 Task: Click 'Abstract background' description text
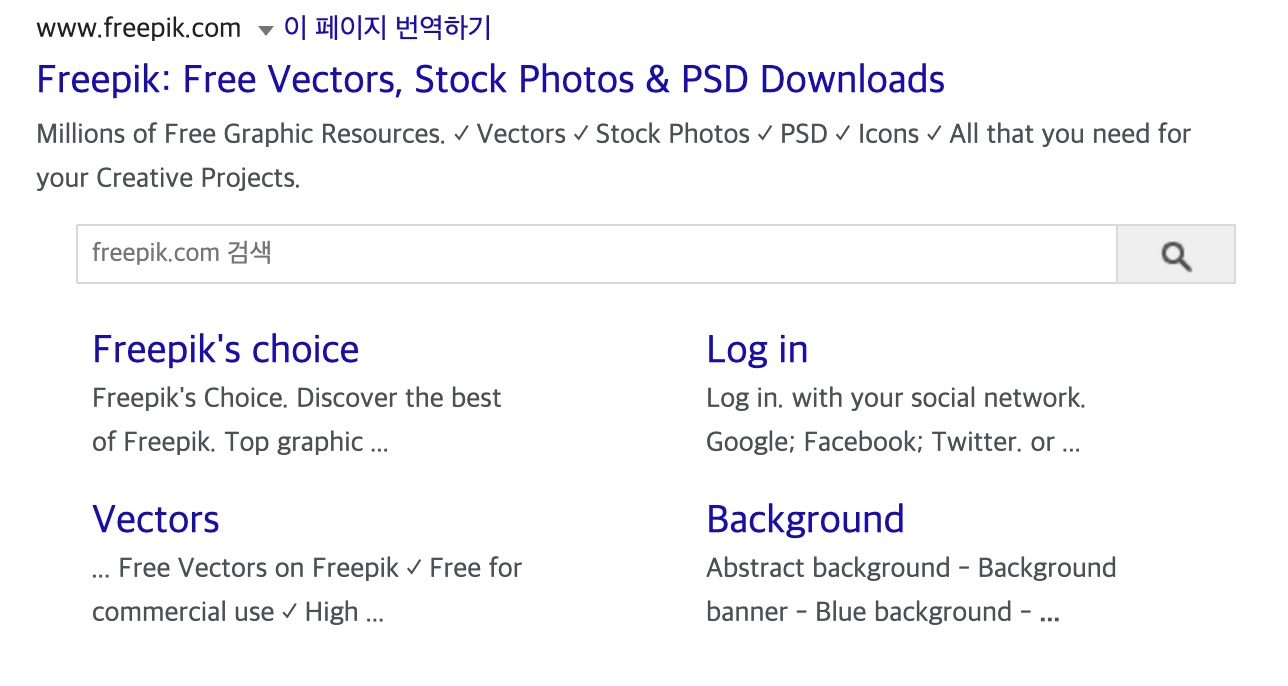827,568
